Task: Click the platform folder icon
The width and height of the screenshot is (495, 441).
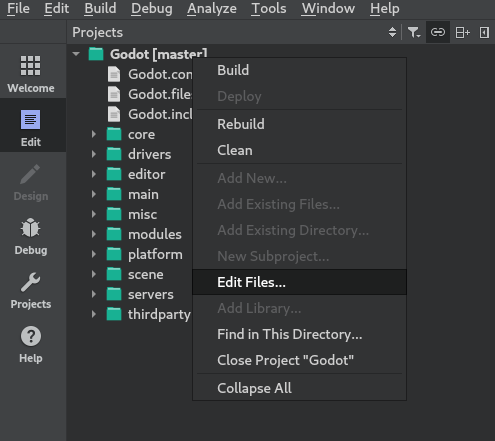Action: click(114, 254)
